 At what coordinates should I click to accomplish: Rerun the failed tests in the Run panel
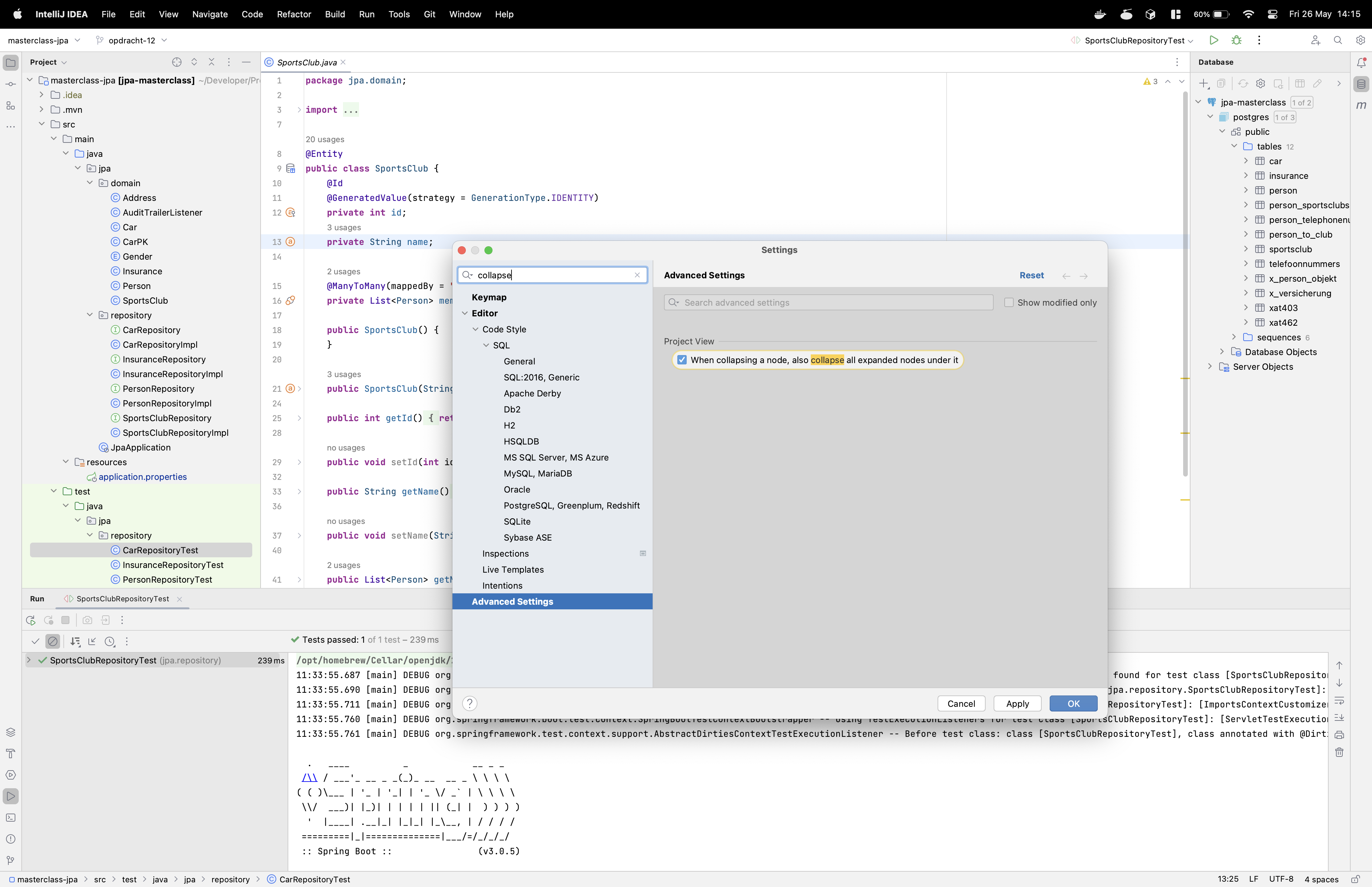click(x=49, y=620)
